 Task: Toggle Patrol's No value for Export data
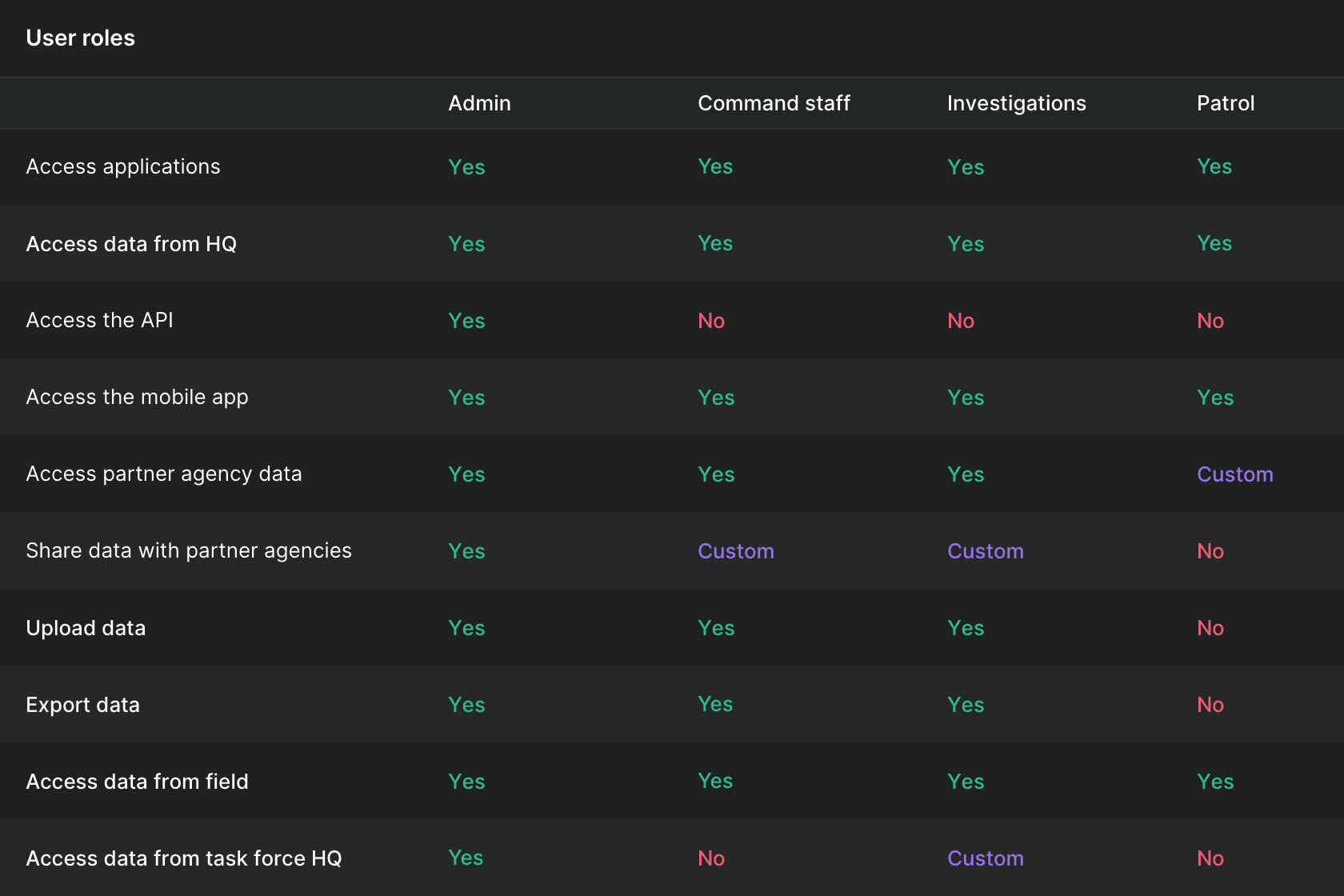pyautogui.click(x=1210, y=705)
